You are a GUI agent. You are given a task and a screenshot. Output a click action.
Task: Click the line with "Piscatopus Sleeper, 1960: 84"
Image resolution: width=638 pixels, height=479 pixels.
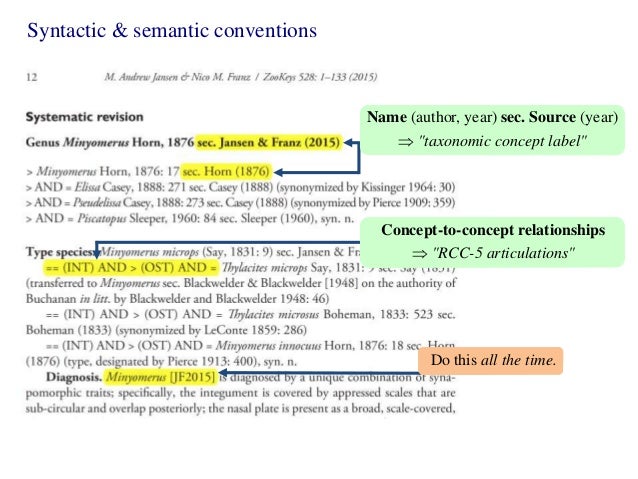pos(190,219)
